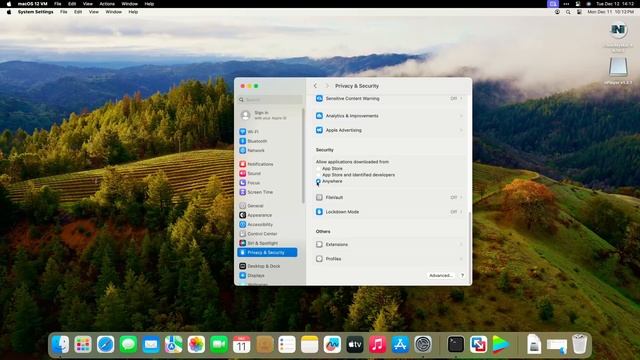The image size is (640, 360).
Task: Open Maps from the Dock
Action: [x=173, y=344]
